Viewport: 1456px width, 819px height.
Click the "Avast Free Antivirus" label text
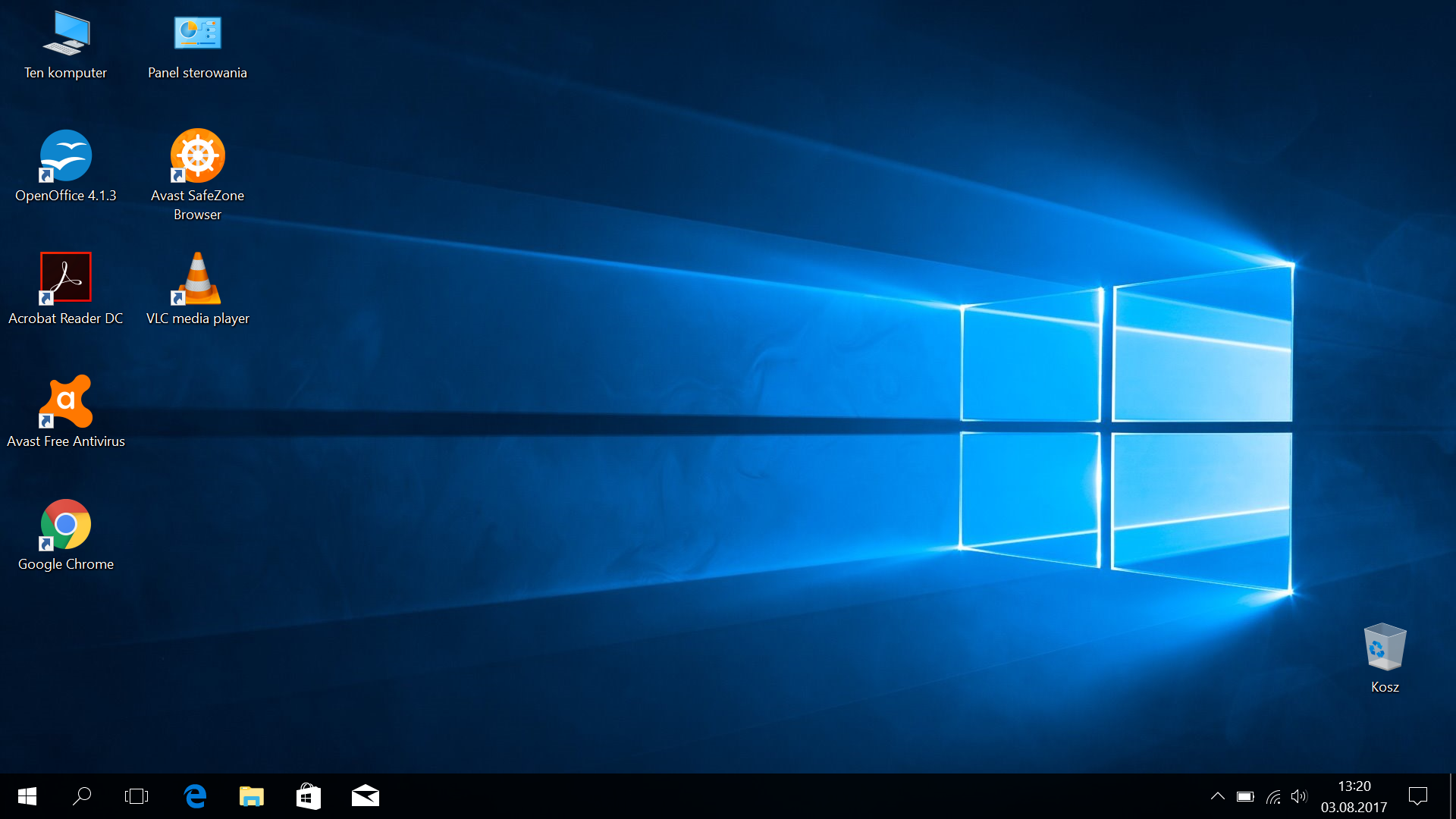coord(66,441)
